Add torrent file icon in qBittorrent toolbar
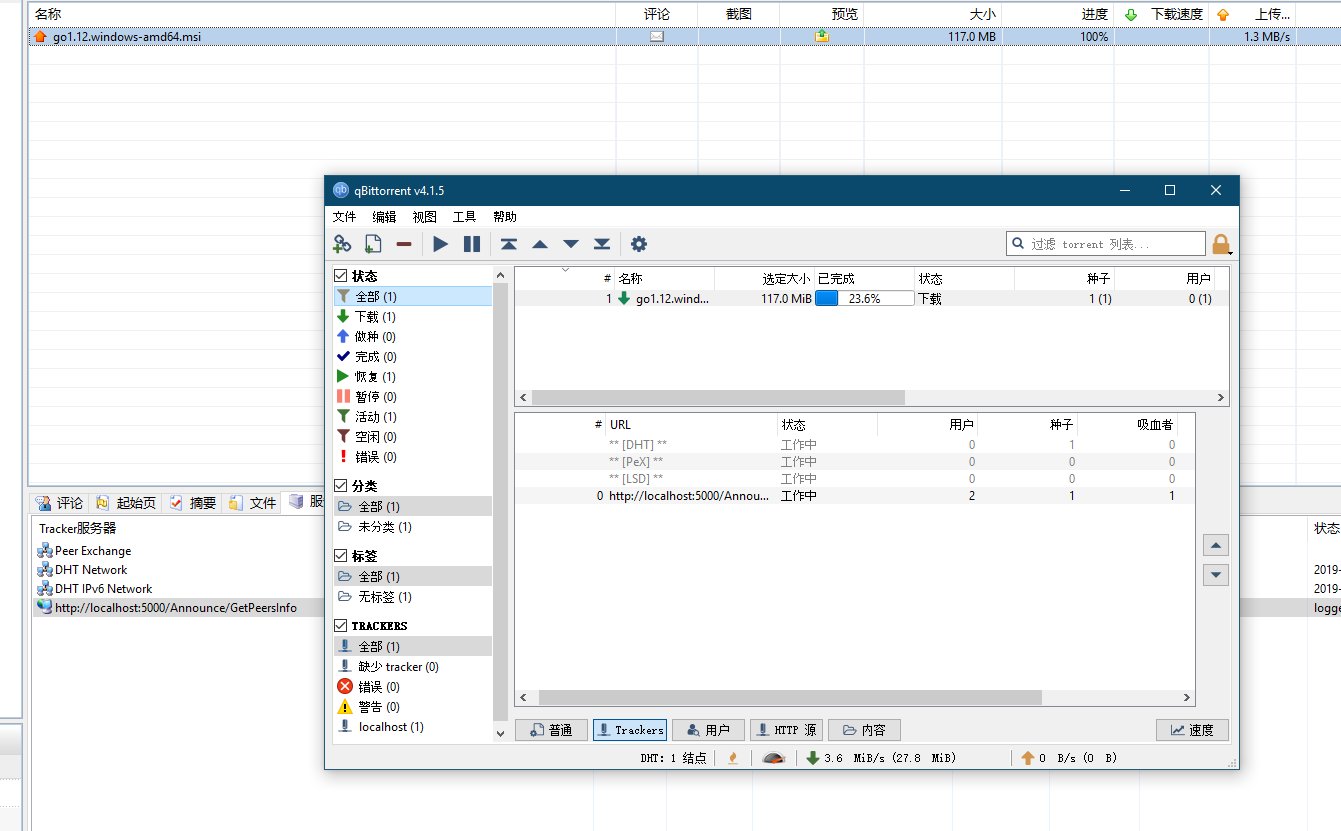The width and height of the screenshot is (1341, 831). [373, 244]
